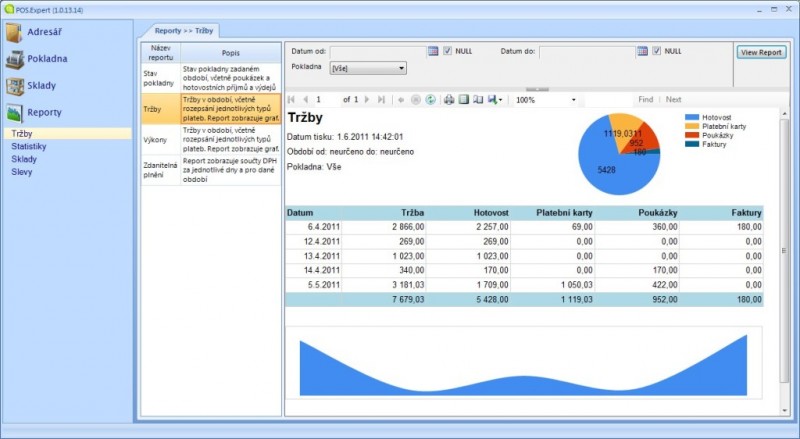Go to next report page
Image resolution: width=800 pixels, height=439 pixels.
tap(368, 100)
